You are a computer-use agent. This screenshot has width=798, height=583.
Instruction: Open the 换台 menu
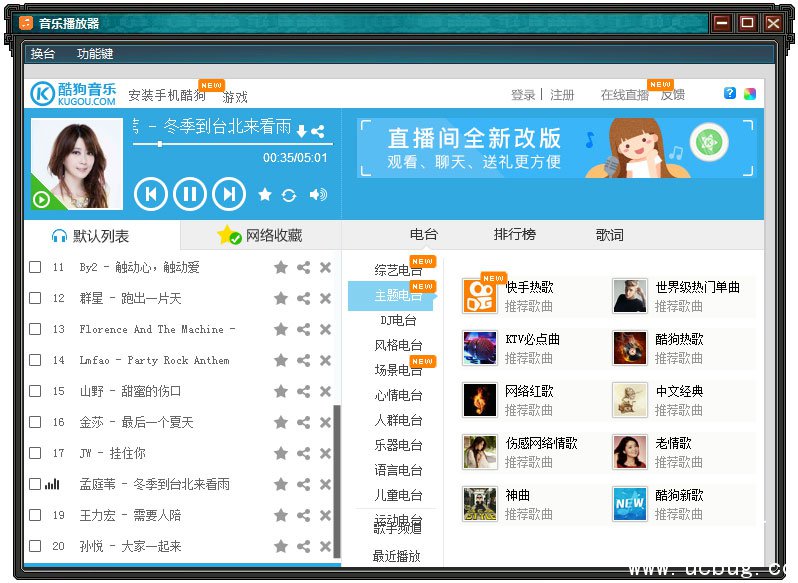tap(43, 54)
